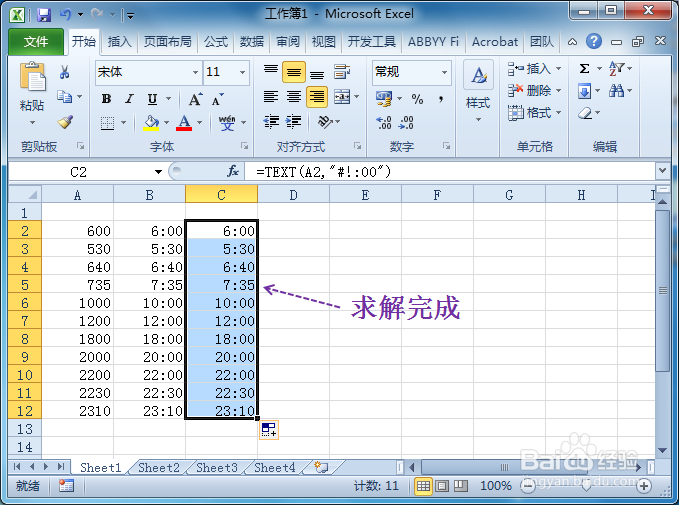Screen dimensions: 679x505
Task: Open the font size 11 dropdown
Action: pyautogui.click(x=242, y=72)
